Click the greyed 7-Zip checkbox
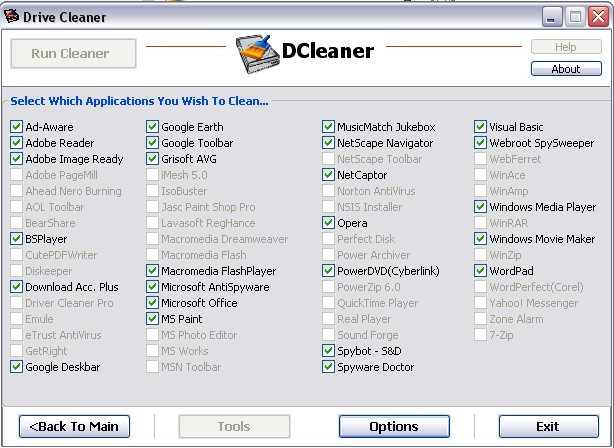 (480, 334)
